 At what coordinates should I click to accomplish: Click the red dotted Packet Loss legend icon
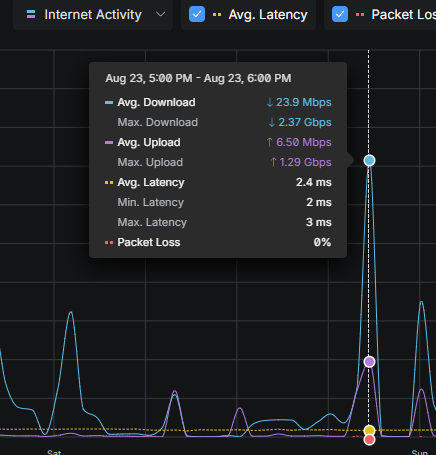tap(360, 15)
